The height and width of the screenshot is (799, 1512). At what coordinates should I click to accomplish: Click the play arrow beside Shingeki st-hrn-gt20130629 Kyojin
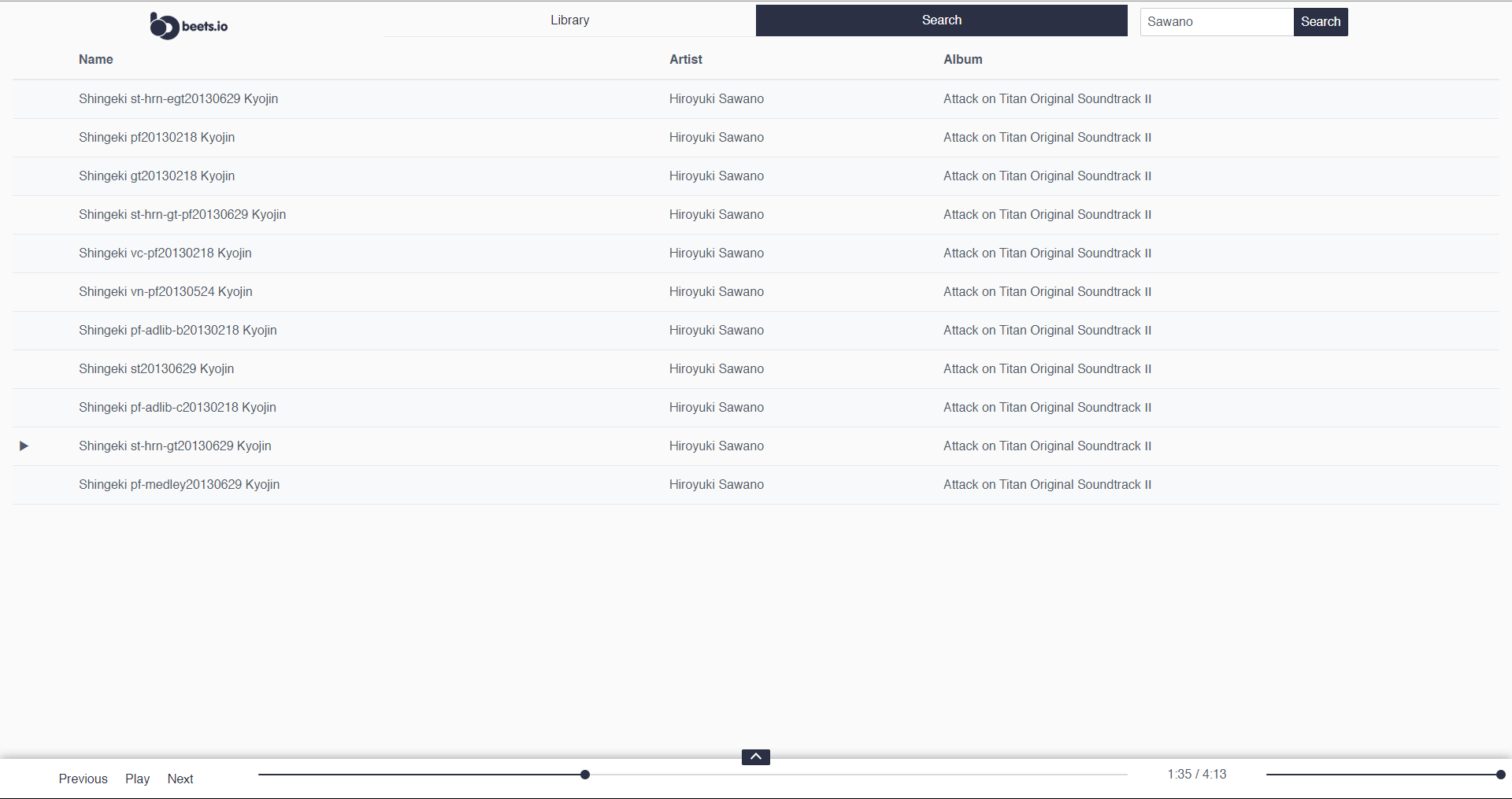(x=24, y=446)
